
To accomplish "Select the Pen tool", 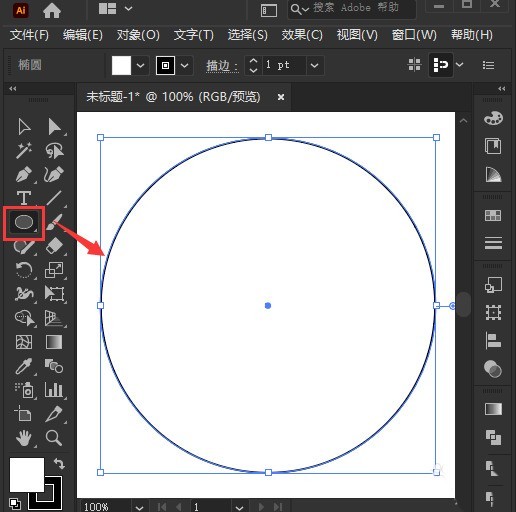I will click(24, 174).
